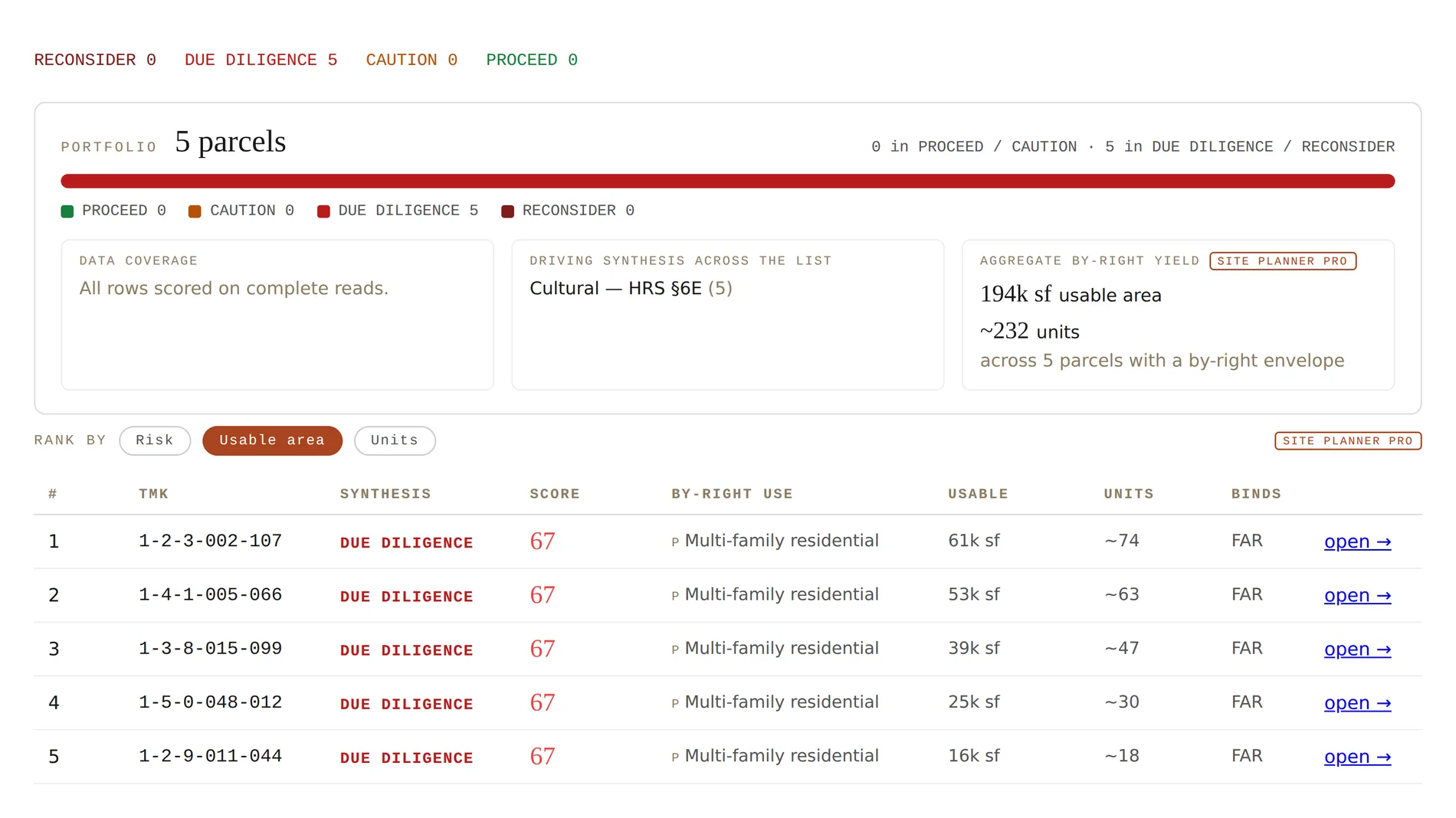Click the Site Planner Pro badge above the table
1456x818 pixels.
[1348, 440]
